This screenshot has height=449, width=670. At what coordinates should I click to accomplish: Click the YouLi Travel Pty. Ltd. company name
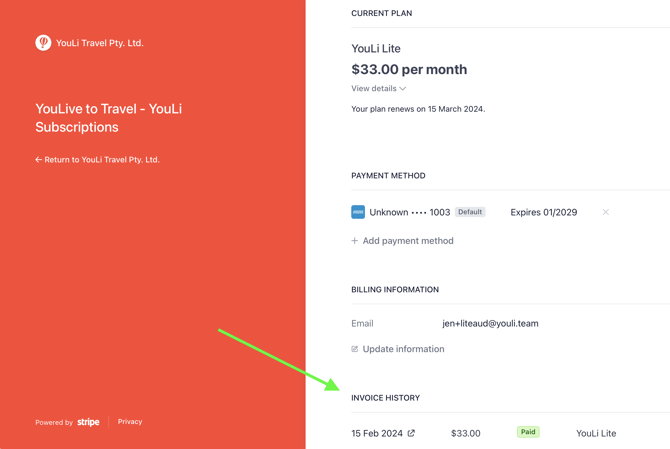click(x=100, y=43)
